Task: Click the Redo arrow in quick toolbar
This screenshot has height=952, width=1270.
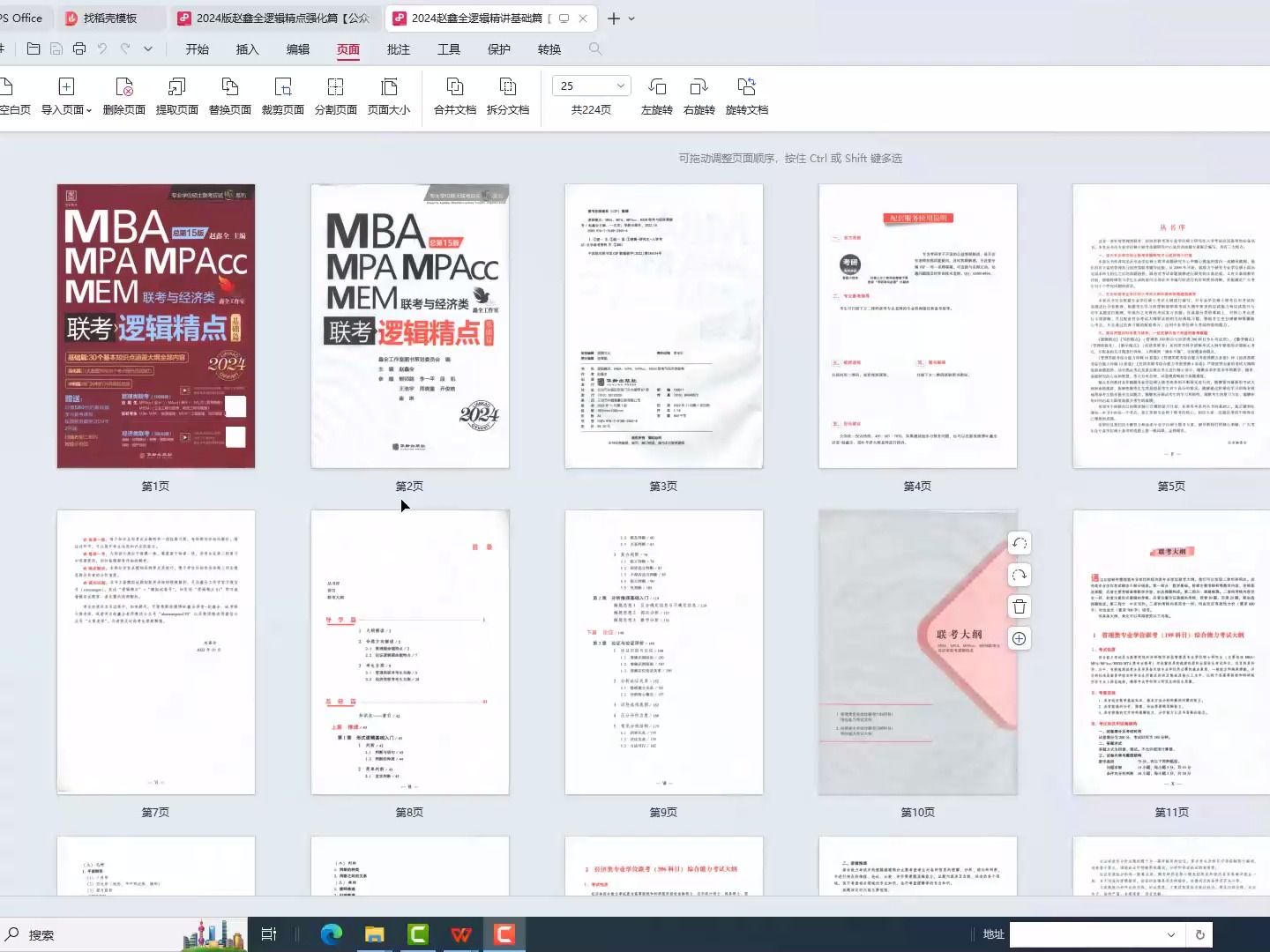Action: tap(125, 49)
